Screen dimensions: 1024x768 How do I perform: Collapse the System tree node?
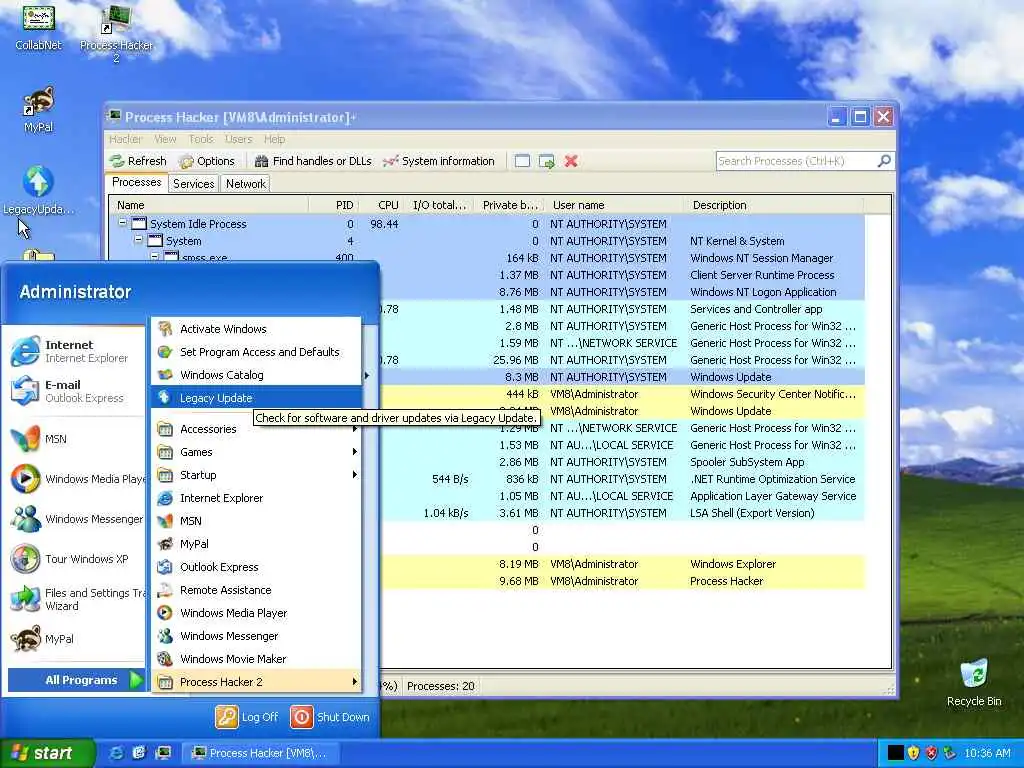coord(138,240)
